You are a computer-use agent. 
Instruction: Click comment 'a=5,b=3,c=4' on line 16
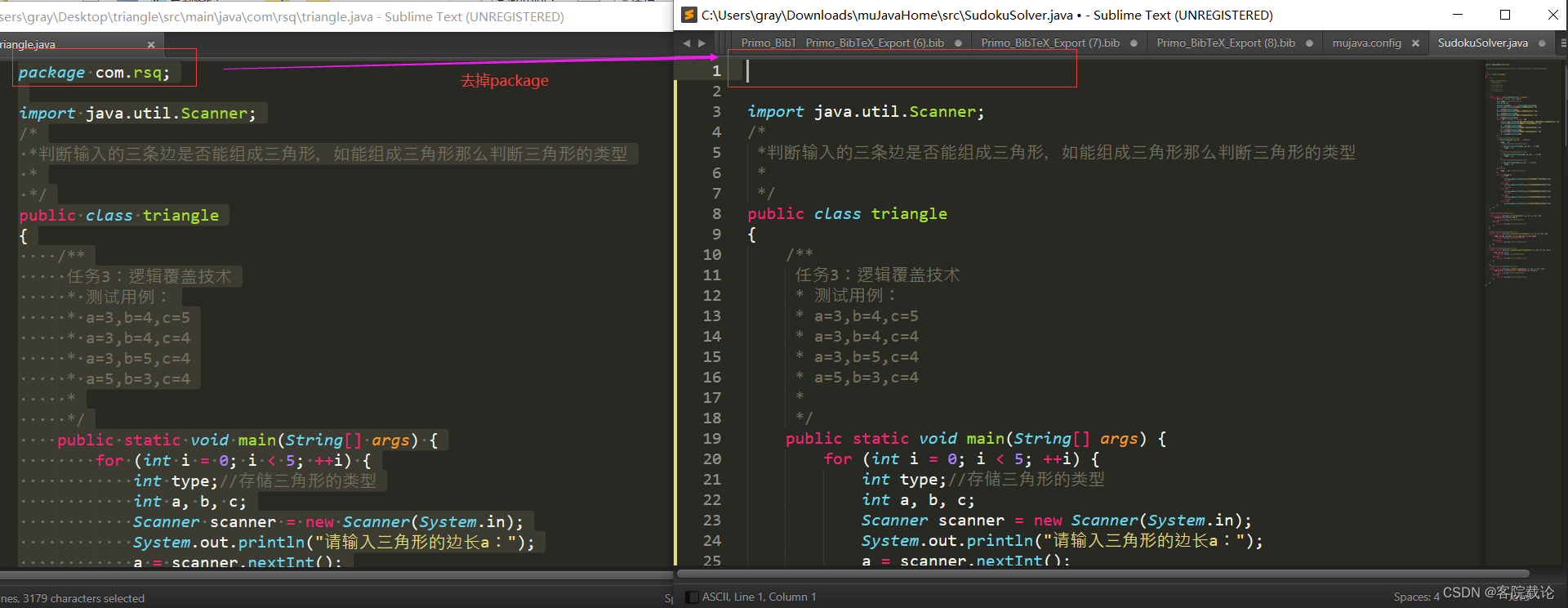click(866, 378)
